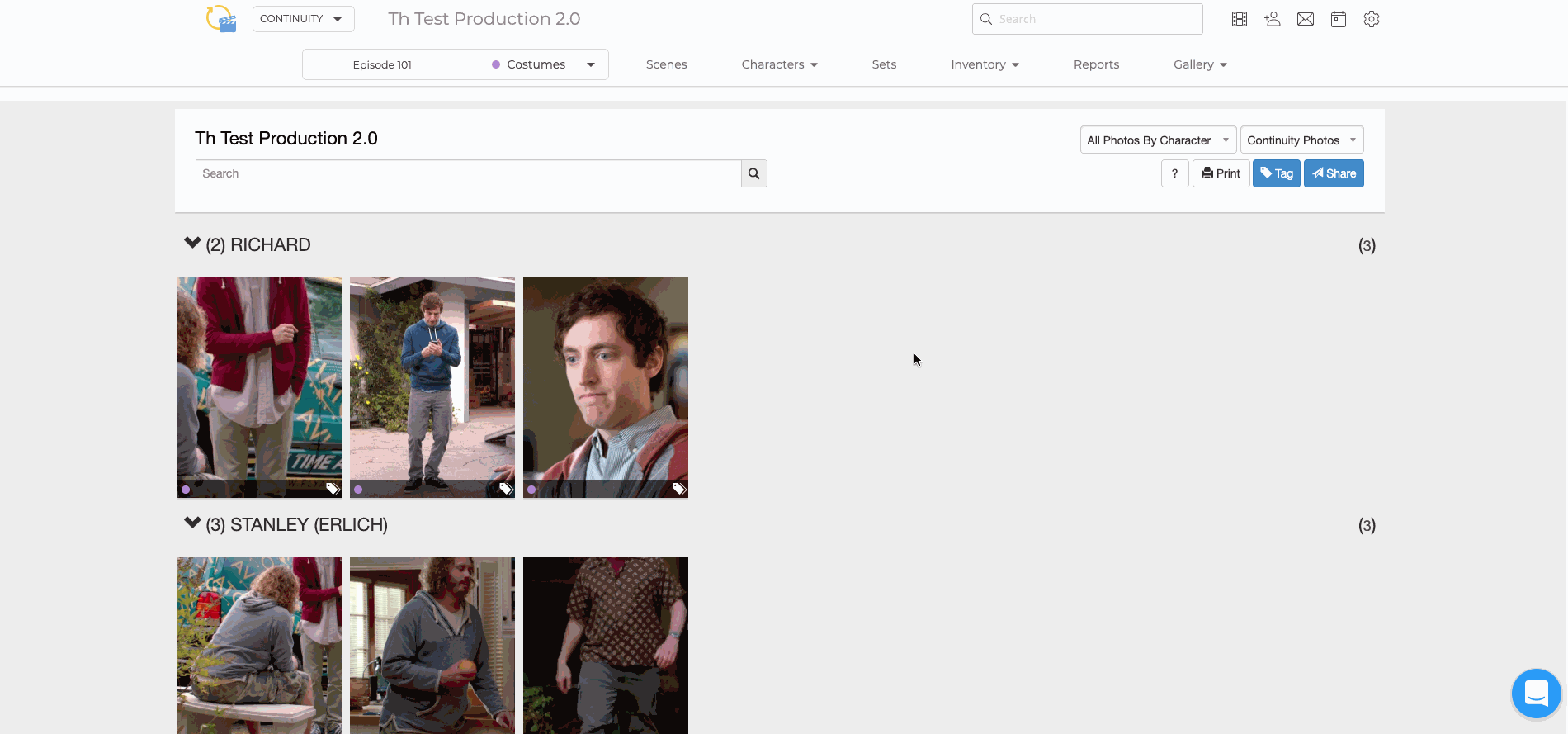Click Richard section photo count (3)
The height and width of the screenshot is (734, 1568).
click(1367, 245)
